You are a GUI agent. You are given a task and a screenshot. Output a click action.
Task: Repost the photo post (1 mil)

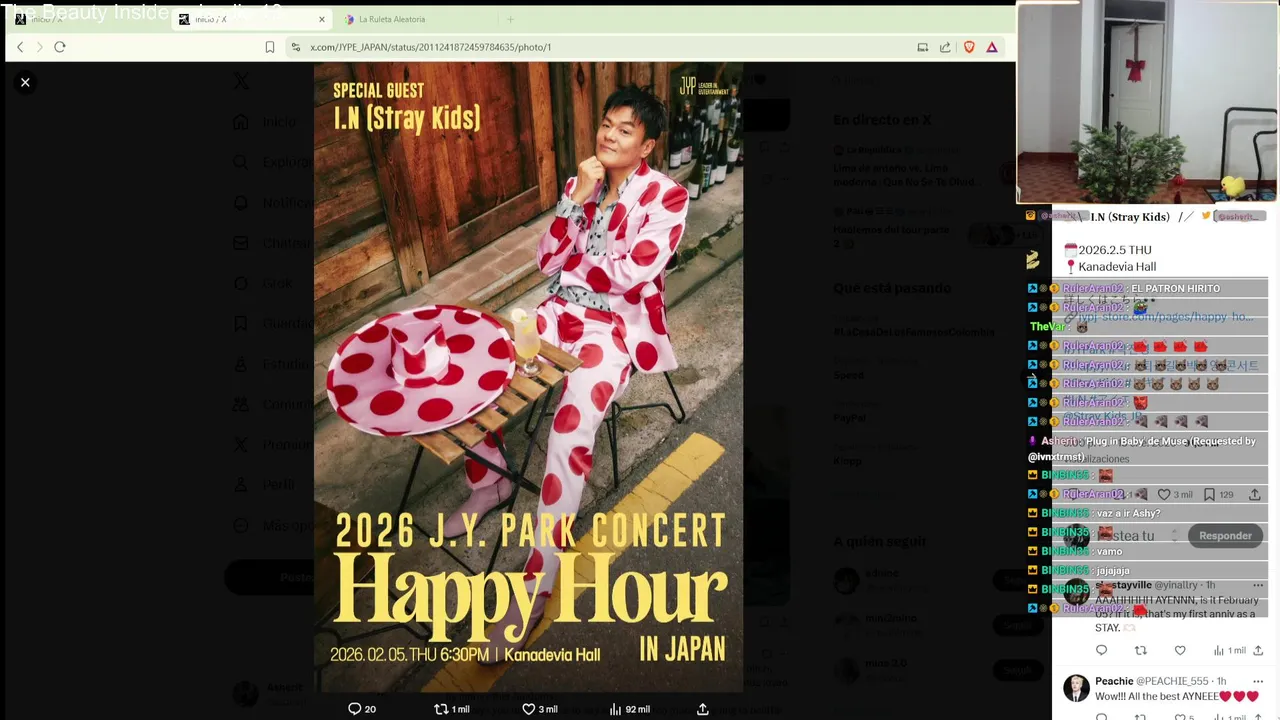click(451, 709)
